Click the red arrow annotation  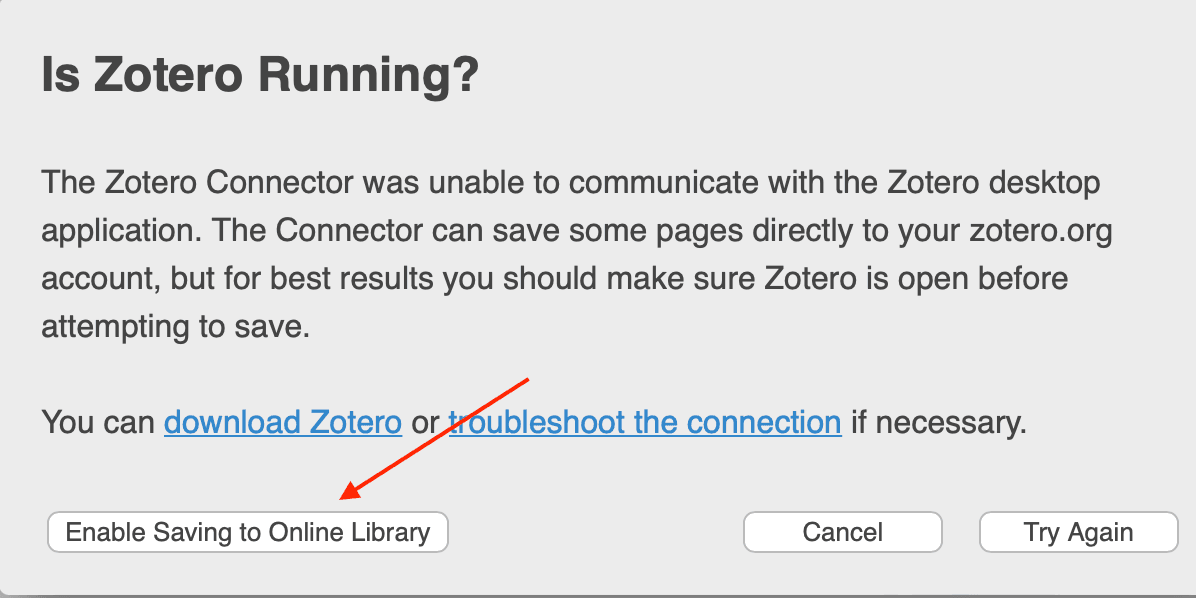pyautogui.click(x=435, y=438)
